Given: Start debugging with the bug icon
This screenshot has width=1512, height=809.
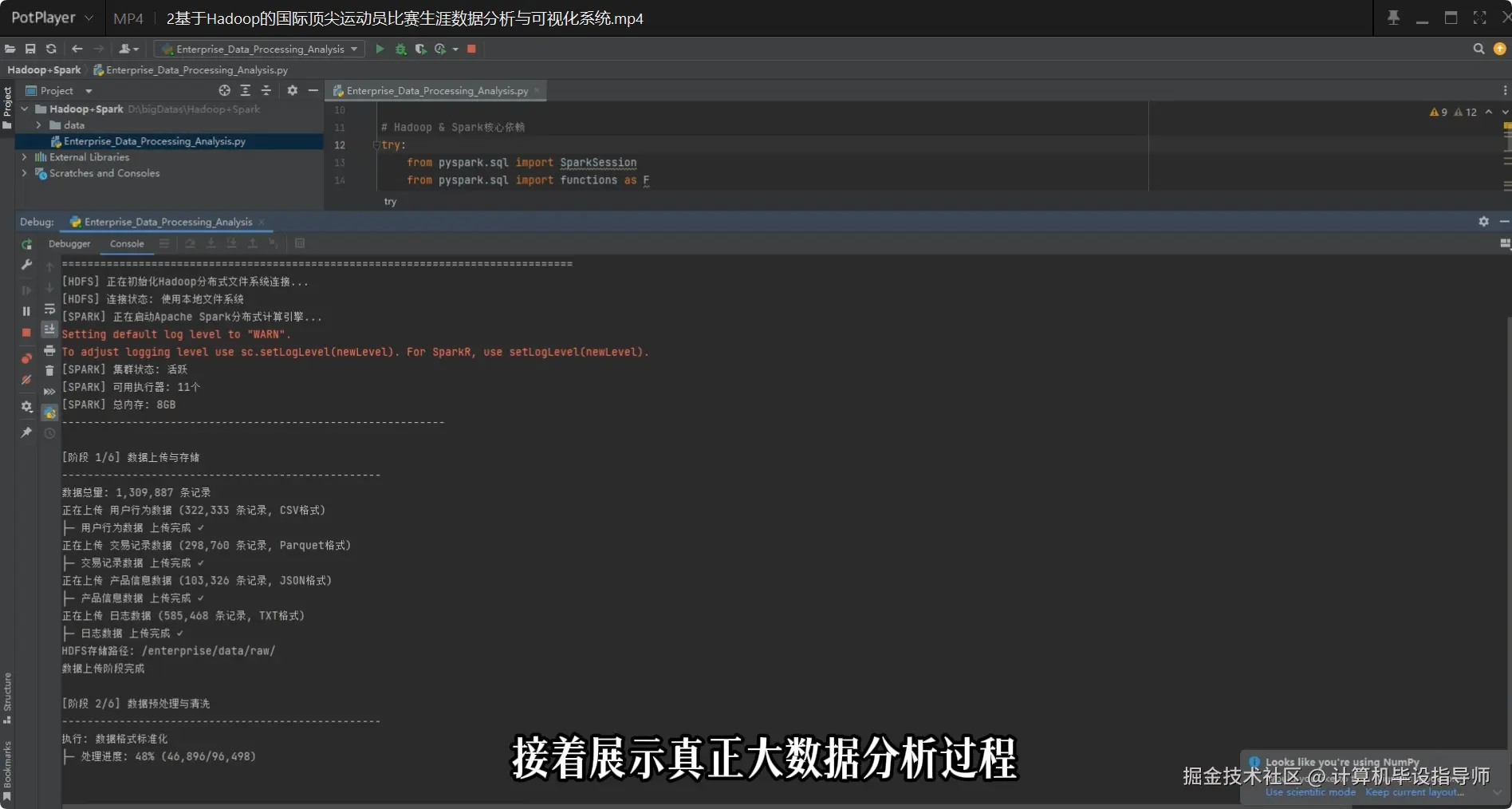Looking at the screenshot, I should 400,49.
